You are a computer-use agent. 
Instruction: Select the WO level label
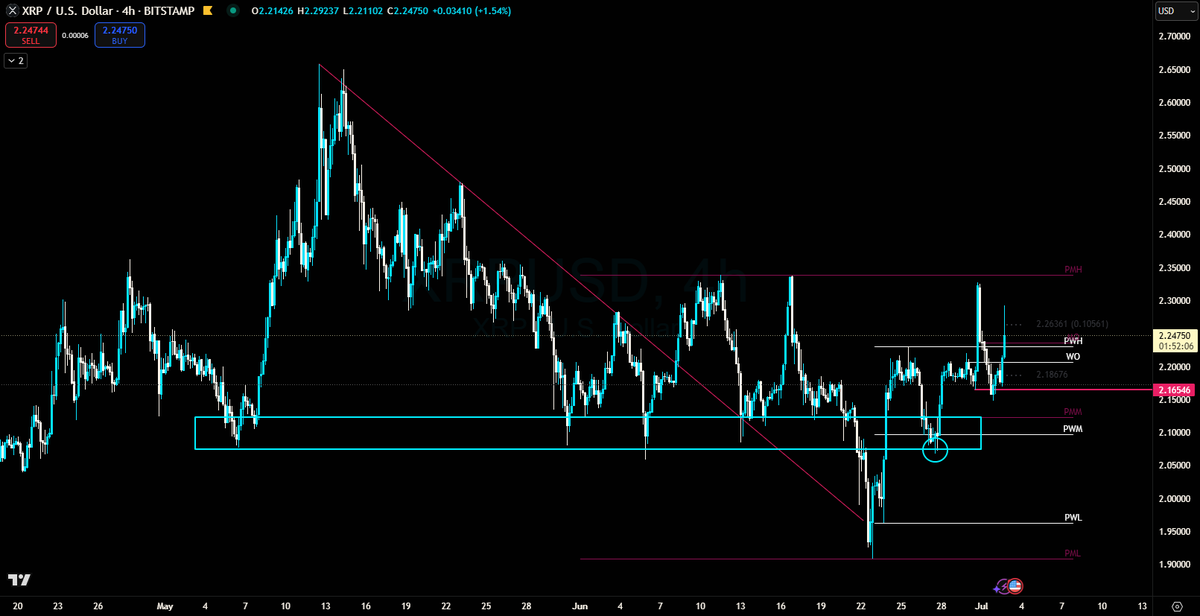pyautogui.click(x=1072, y=356)
